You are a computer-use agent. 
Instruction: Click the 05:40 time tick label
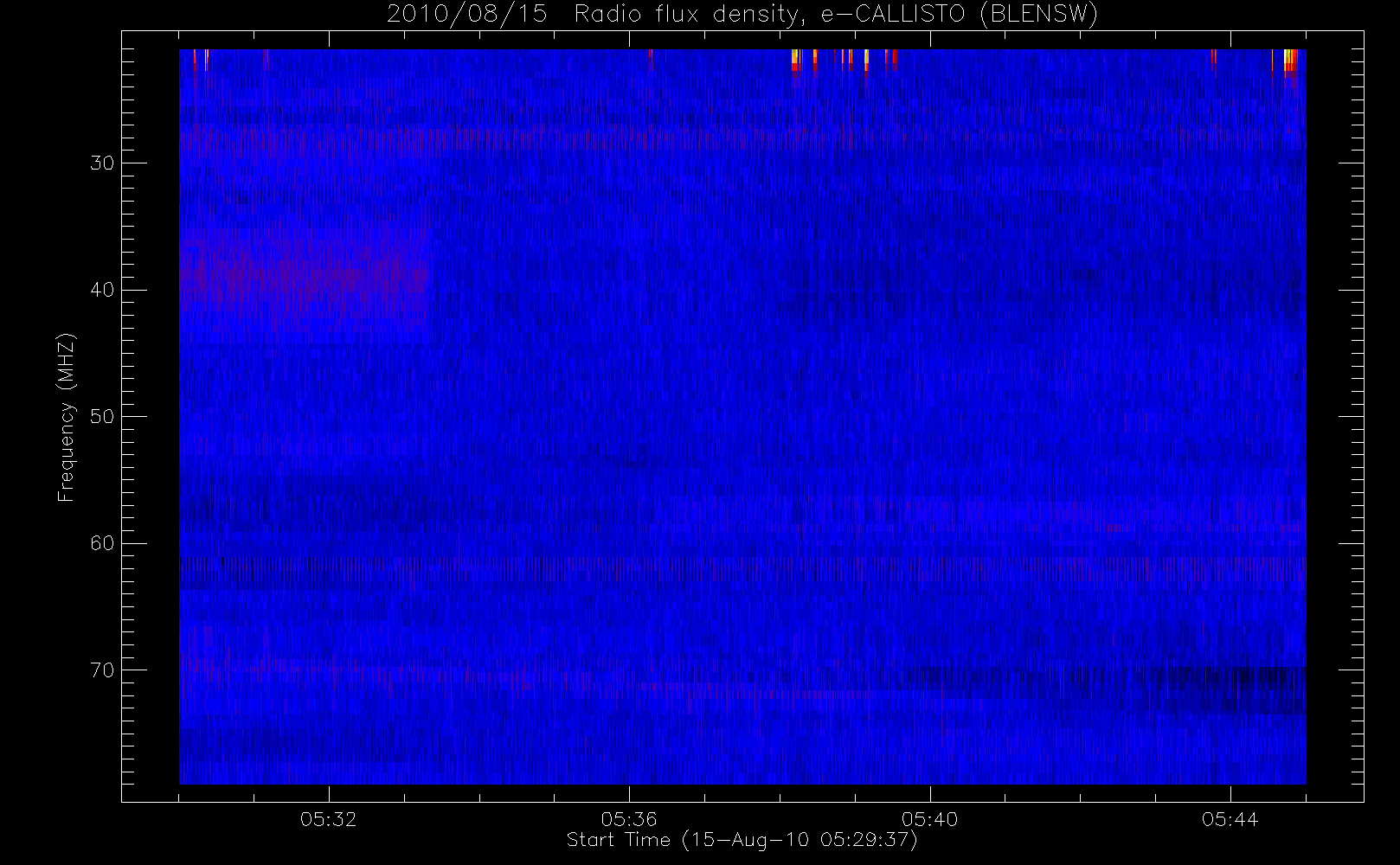click(929, 818)
